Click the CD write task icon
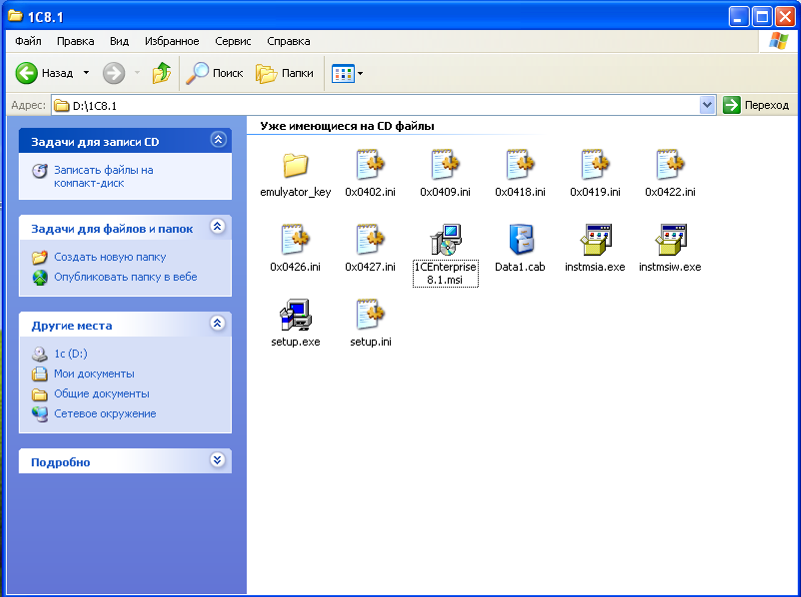The width and height of the screenshot is (801, 597). coord(39,171)
